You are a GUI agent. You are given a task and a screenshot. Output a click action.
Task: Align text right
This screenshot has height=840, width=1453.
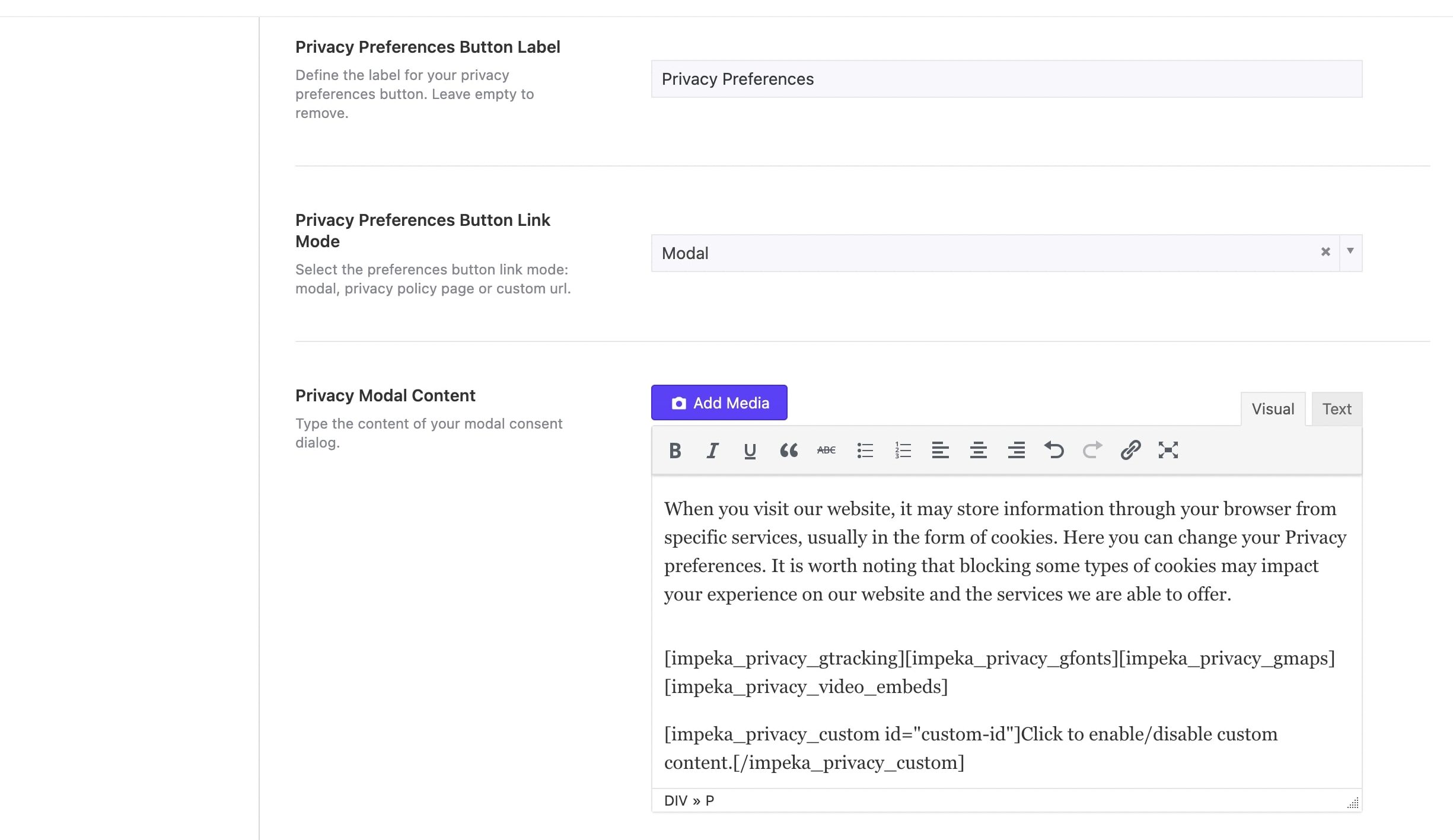pos(1017,451)
